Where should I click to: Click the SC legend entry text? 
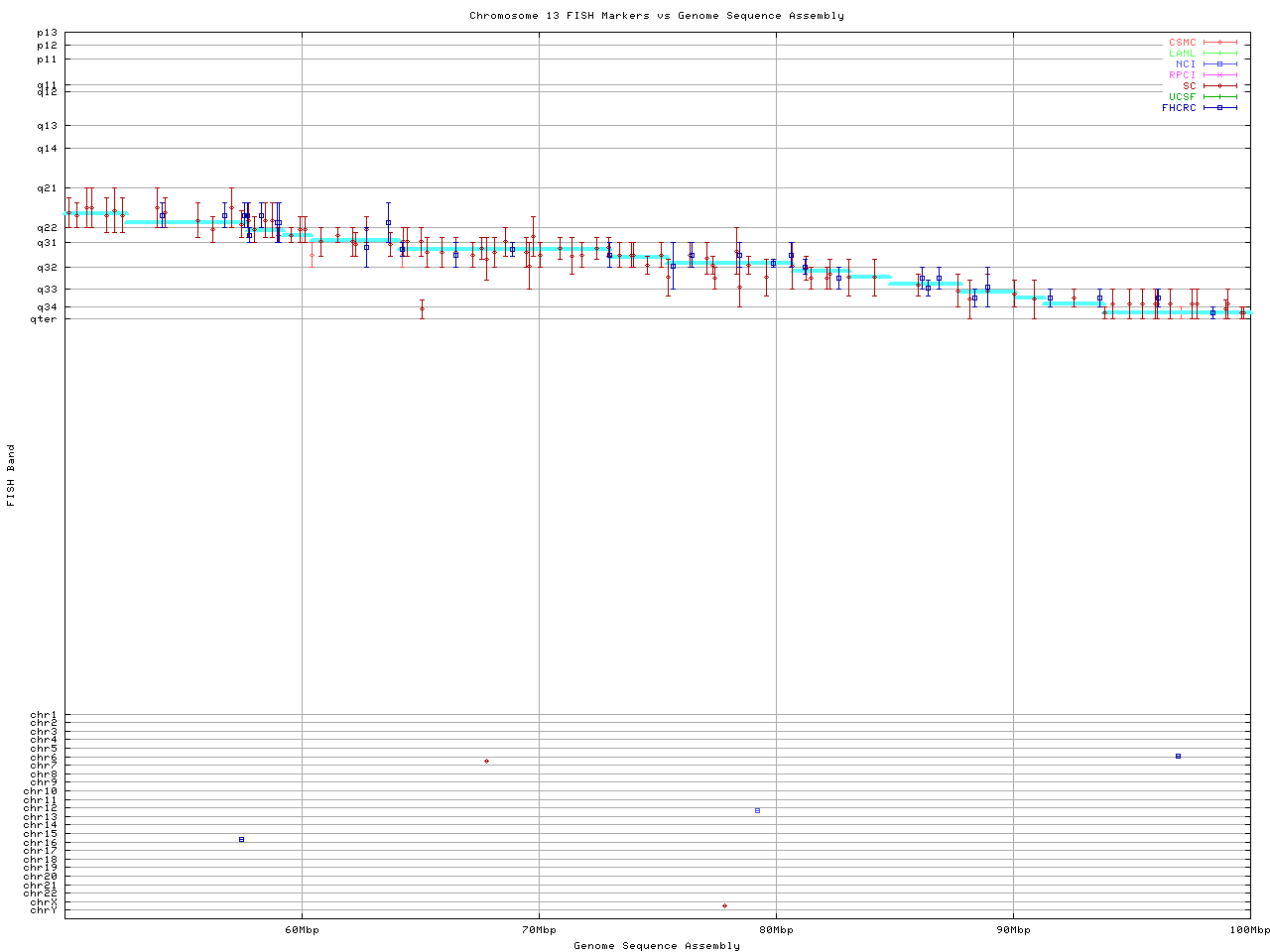(x=1189, y=86)
